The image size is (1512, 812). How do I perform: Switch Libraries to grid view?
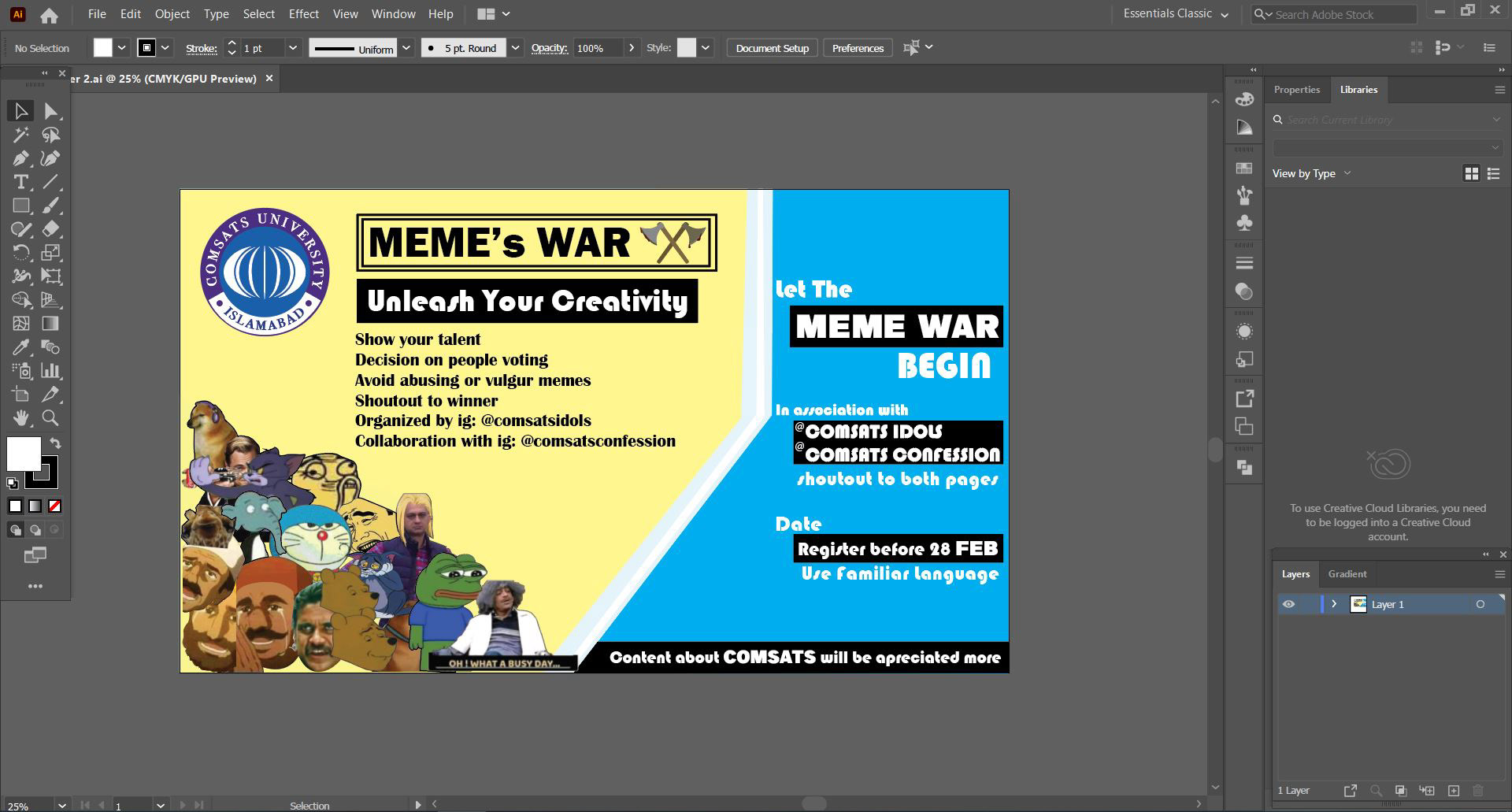tap(1471, 173)
